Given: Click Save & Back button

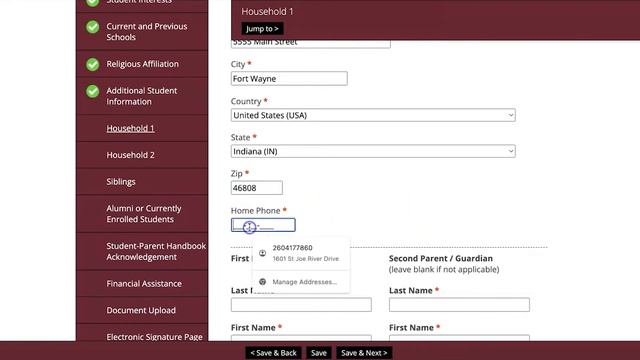Looking at the screenshot, I should coord(273,353).
